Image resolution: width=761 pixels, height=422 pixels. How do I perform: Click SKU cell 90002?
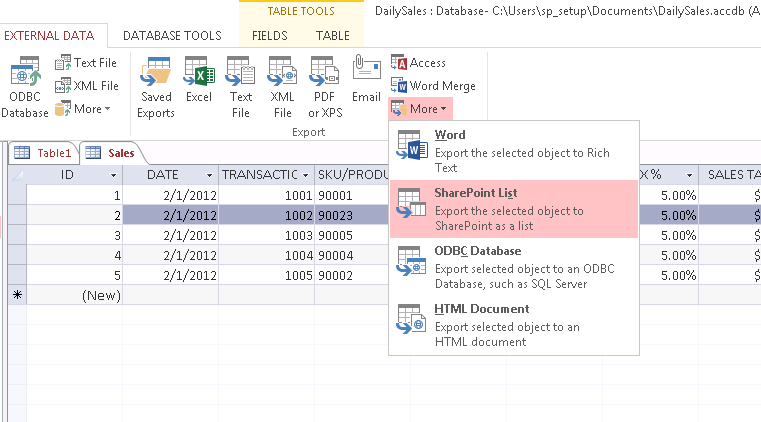pos(352,275)
